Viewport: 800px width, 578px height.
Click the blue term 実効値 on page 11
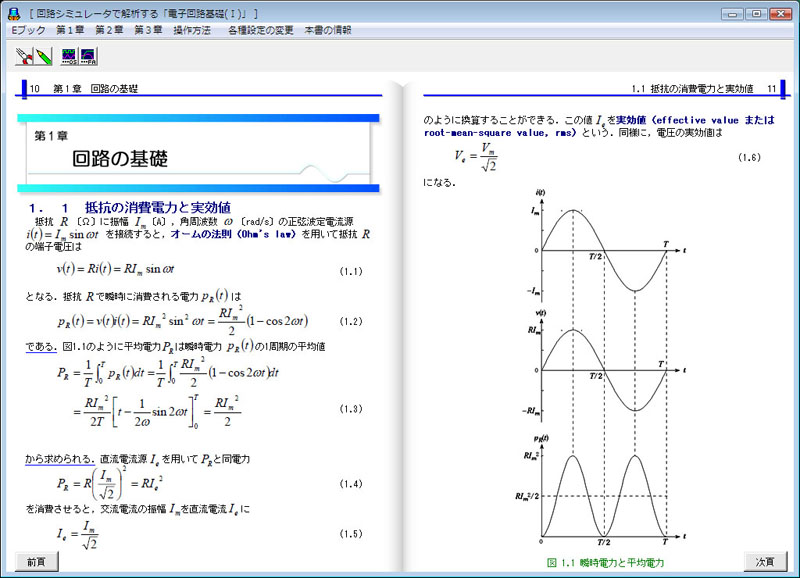click(631, 120)
